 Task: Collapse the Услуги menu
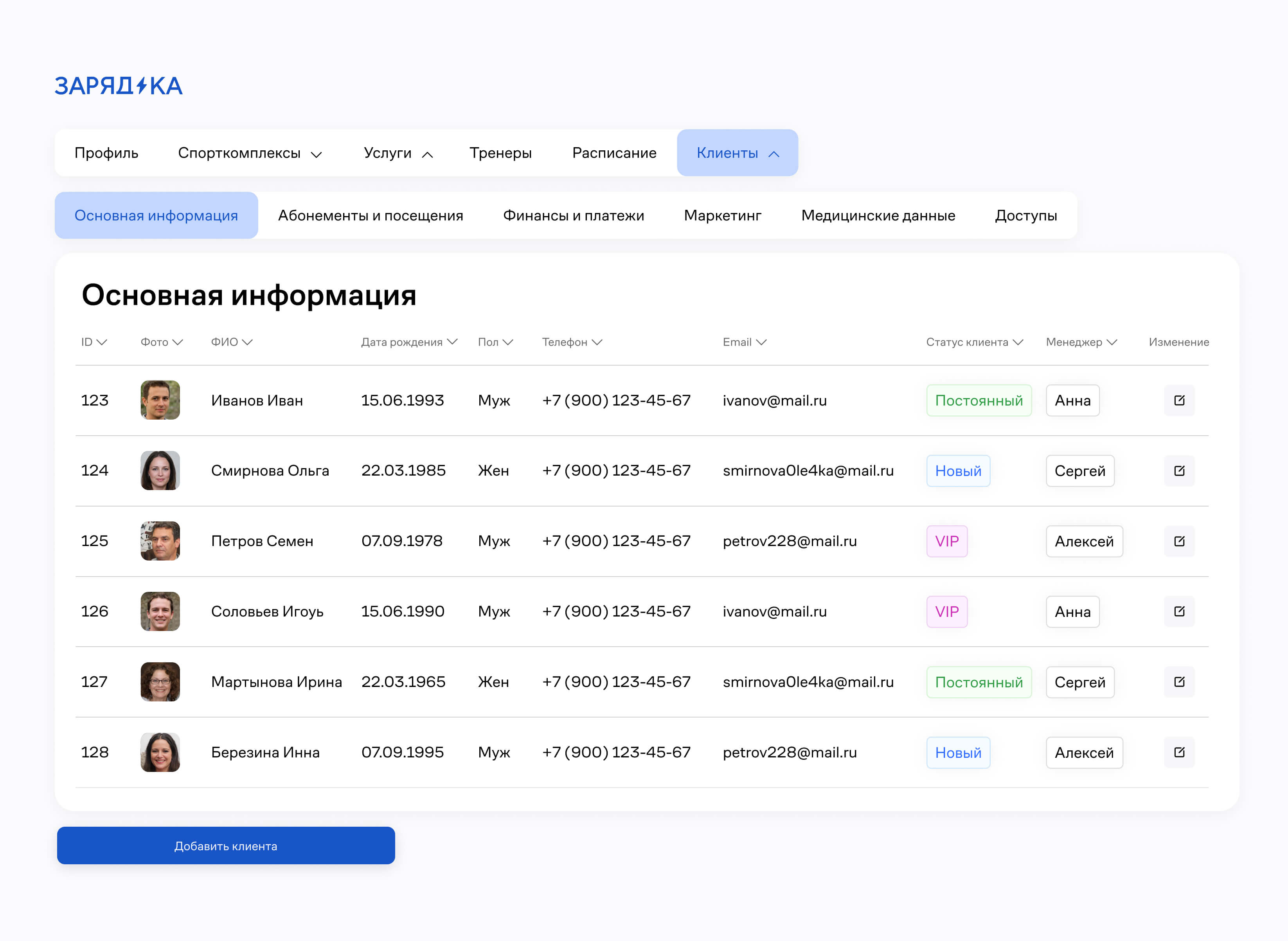pyautogui.click(x=399, y=153)
